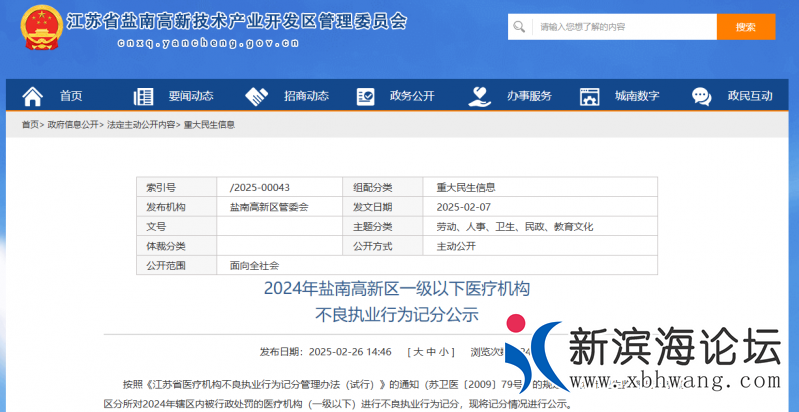The width and height of the screenshot is (799, 412).
Task: Click the house icon for 首页
Action: (33, 96)
